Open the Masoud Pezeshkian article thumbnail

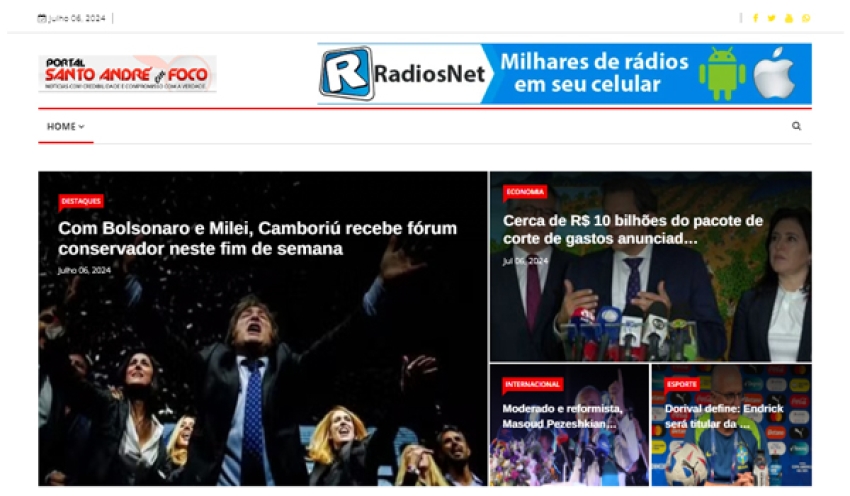(569, 425)
